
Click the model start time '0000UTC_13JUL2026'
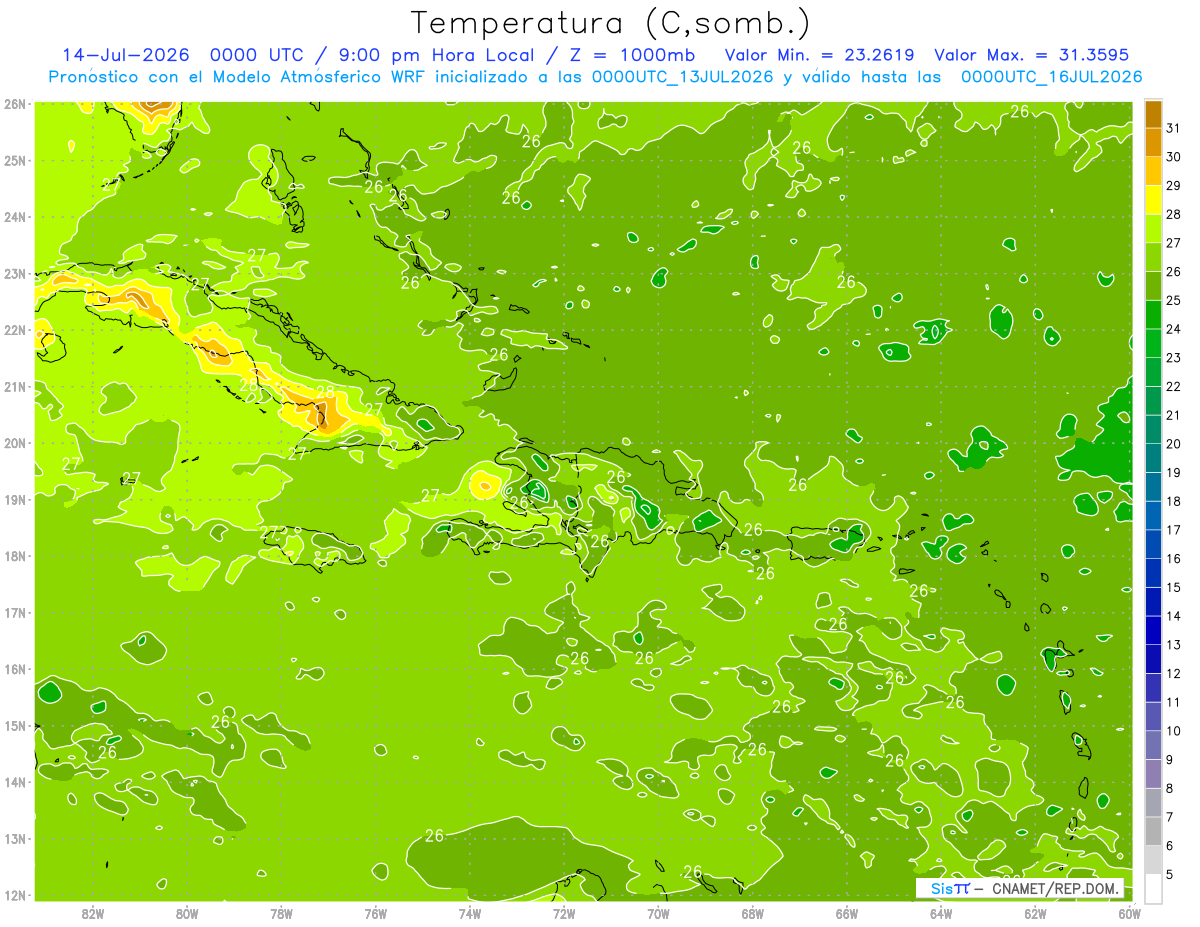point(683,77)
